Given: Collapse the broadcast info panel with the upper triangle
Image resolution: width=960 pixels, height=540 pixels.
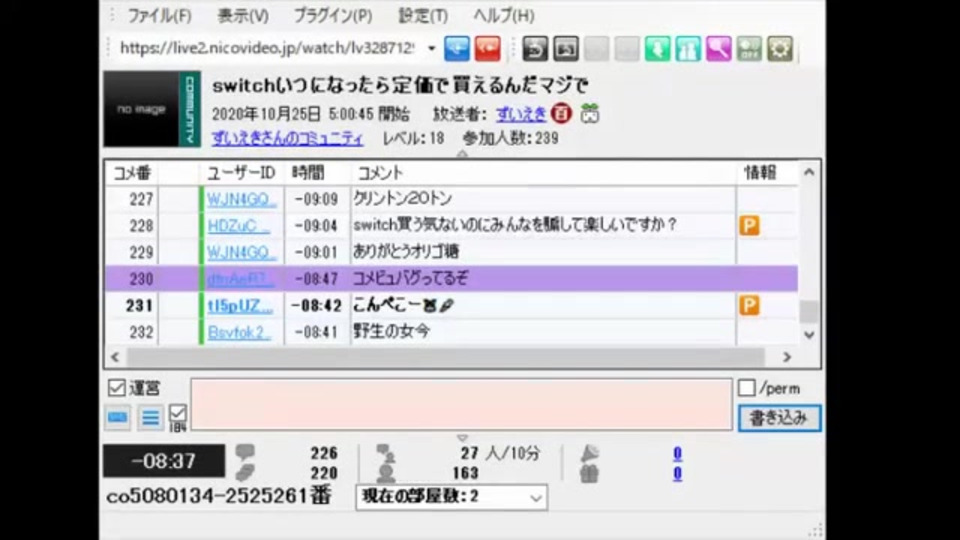Looking at the screenshot, I should [462, 154].
